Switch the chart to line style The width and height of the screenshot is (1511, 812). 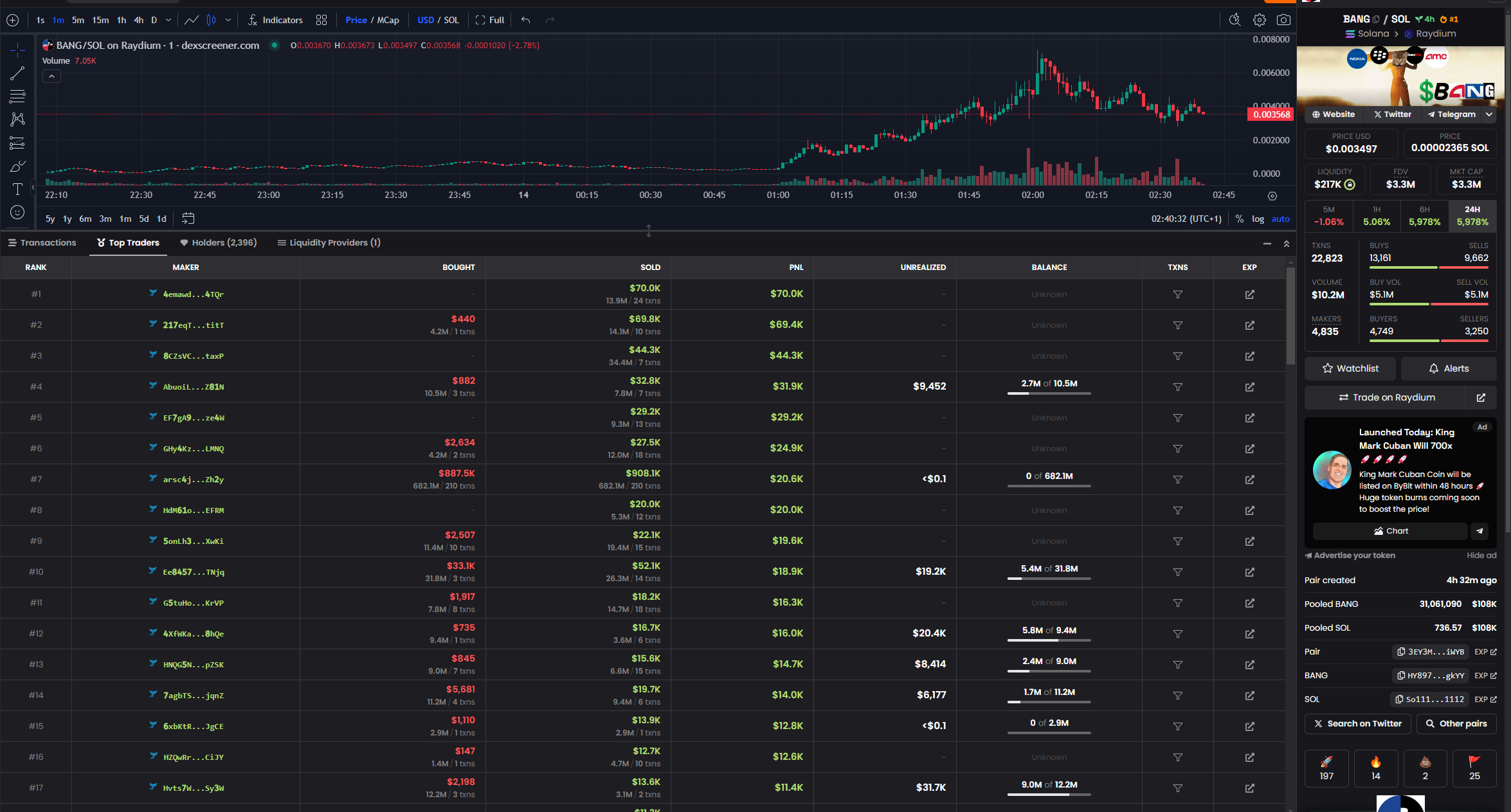click(x=192, y=20)
